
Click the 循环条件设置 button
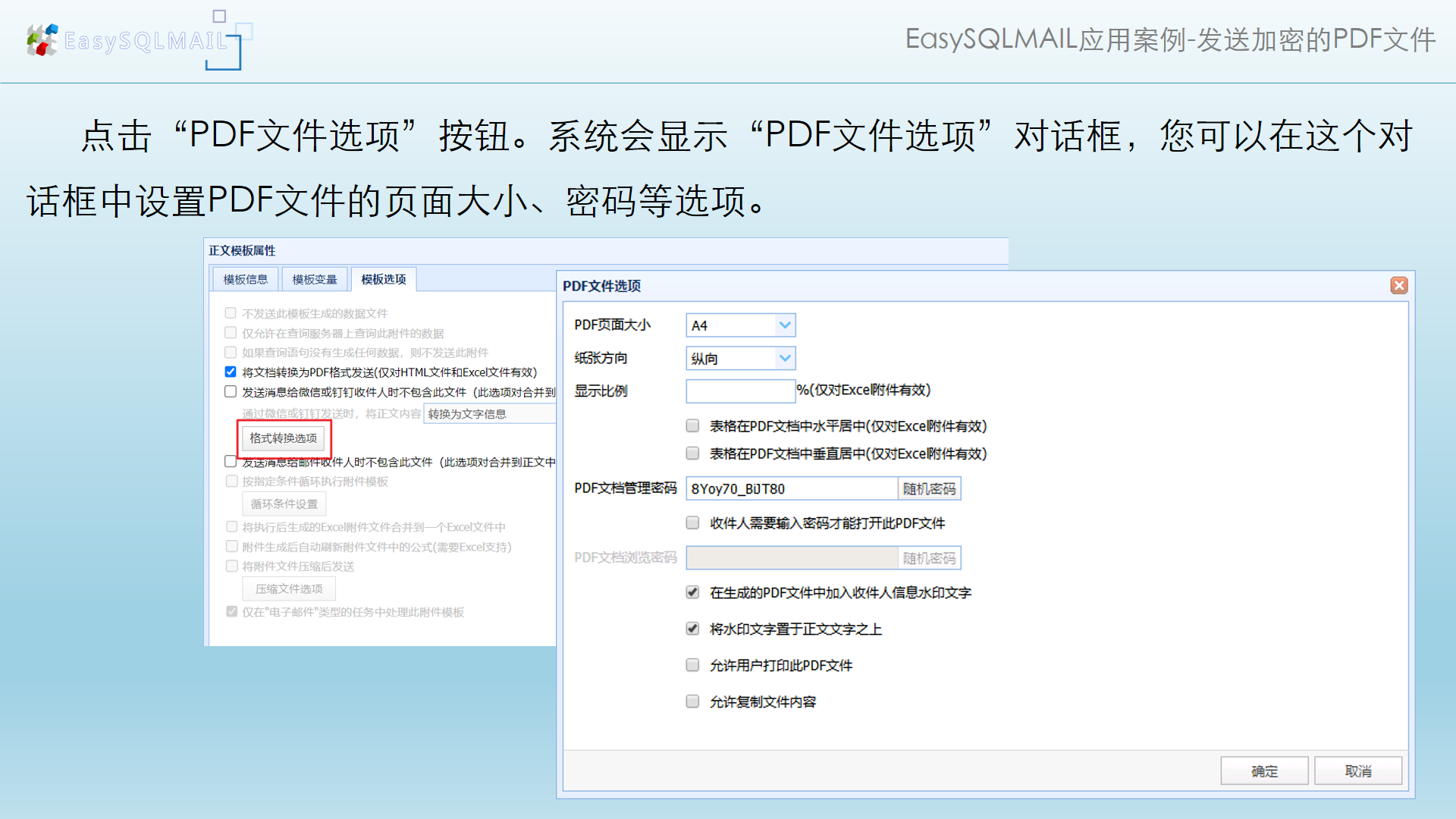tap(284, 504)
